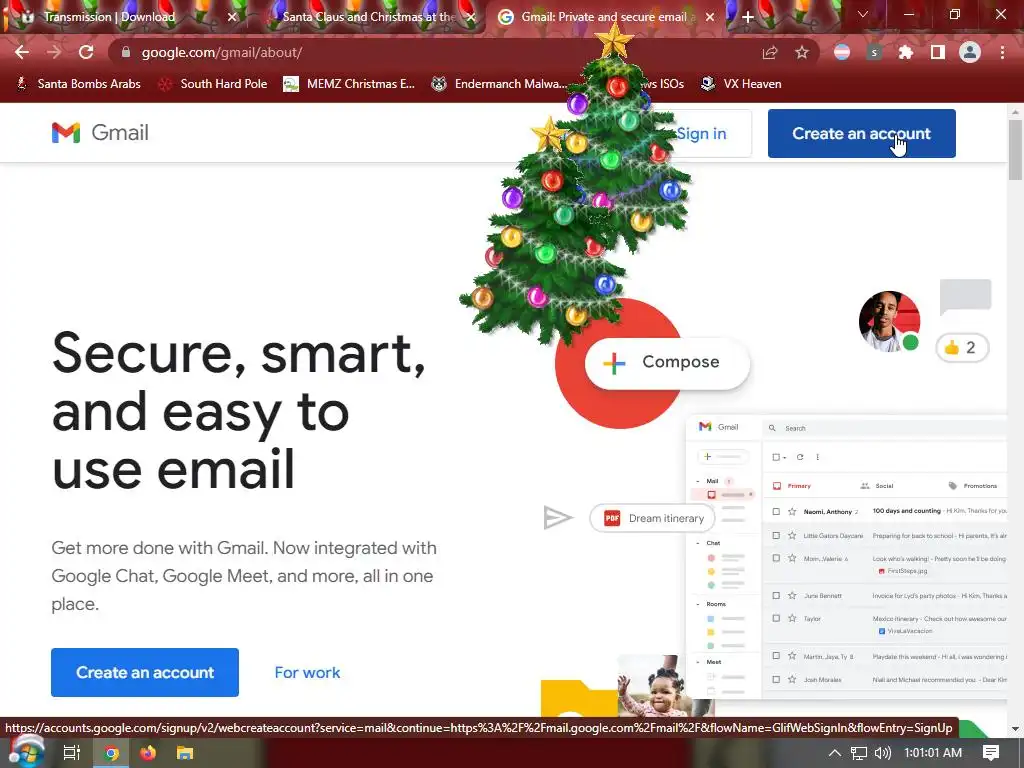Image resolution: width=1024 pixels, height=768 pixels.
Task: Toggle the browser side panel icon
Action: tap(938, 53)
